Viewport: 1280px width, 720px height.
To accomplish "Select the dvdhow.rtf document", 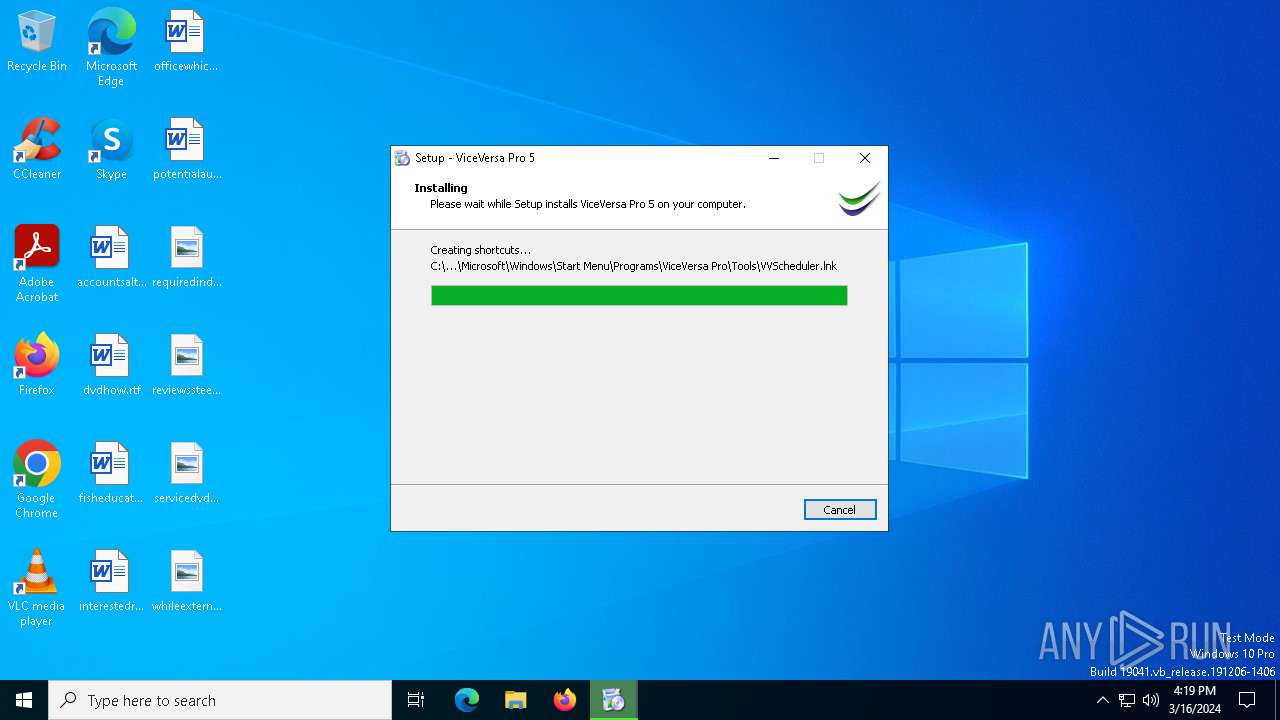I will click(111, 366).
